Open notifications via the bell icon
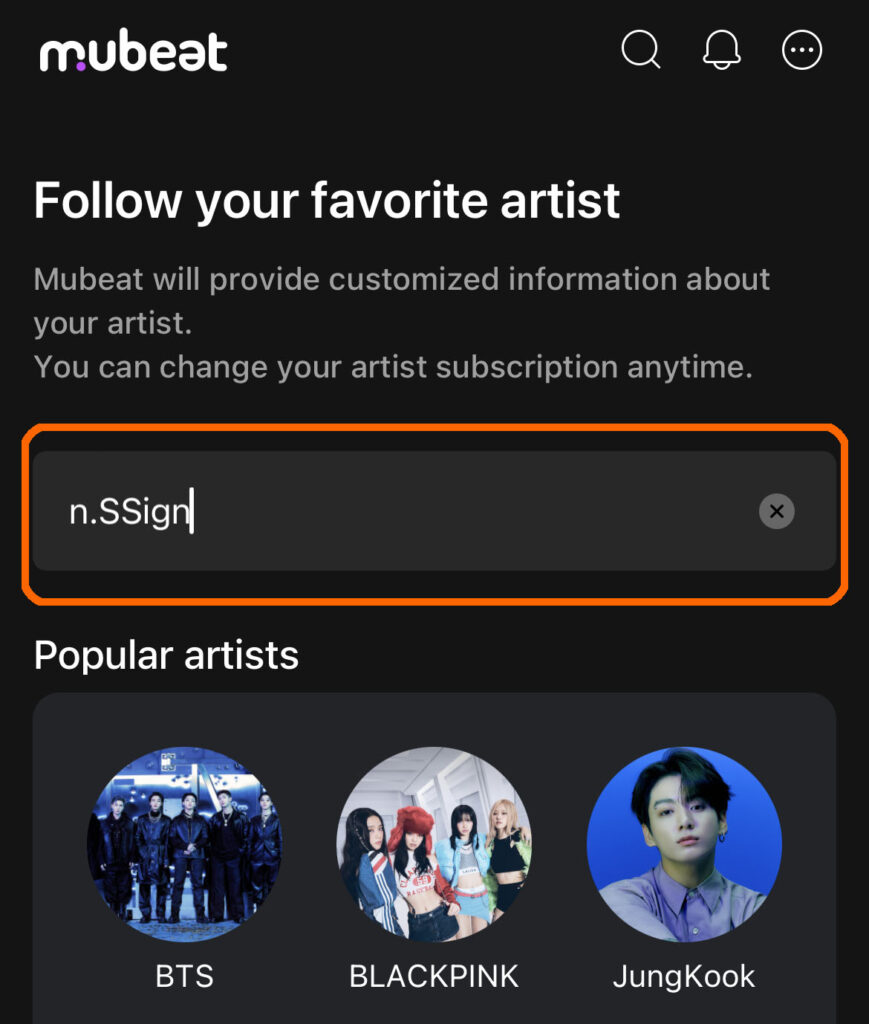This screenshot has height=1024, width=869. tap(722, 49)
